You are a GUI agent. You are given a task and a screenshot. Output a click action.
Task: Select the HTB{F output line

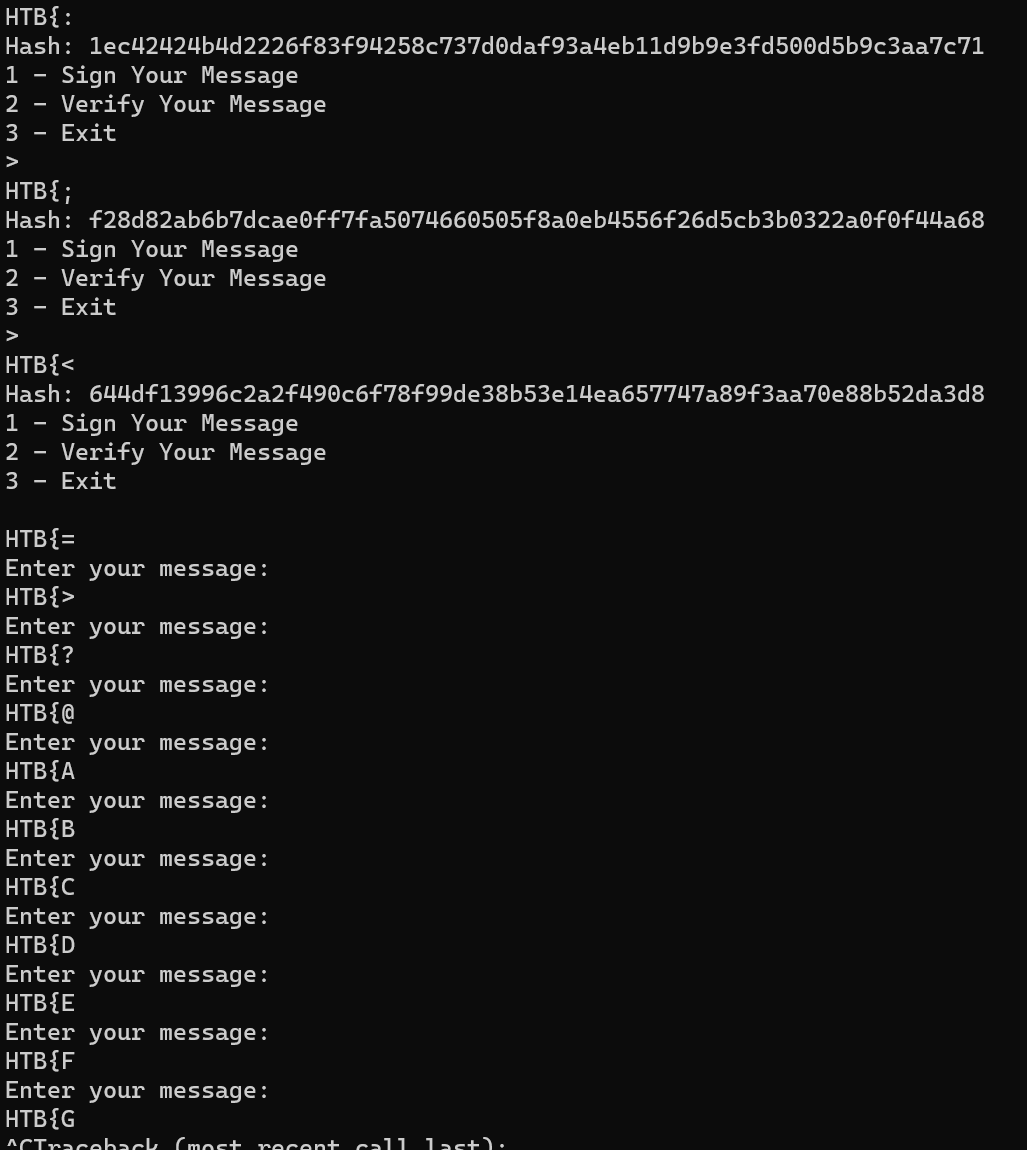click(x=40, y=1061)
